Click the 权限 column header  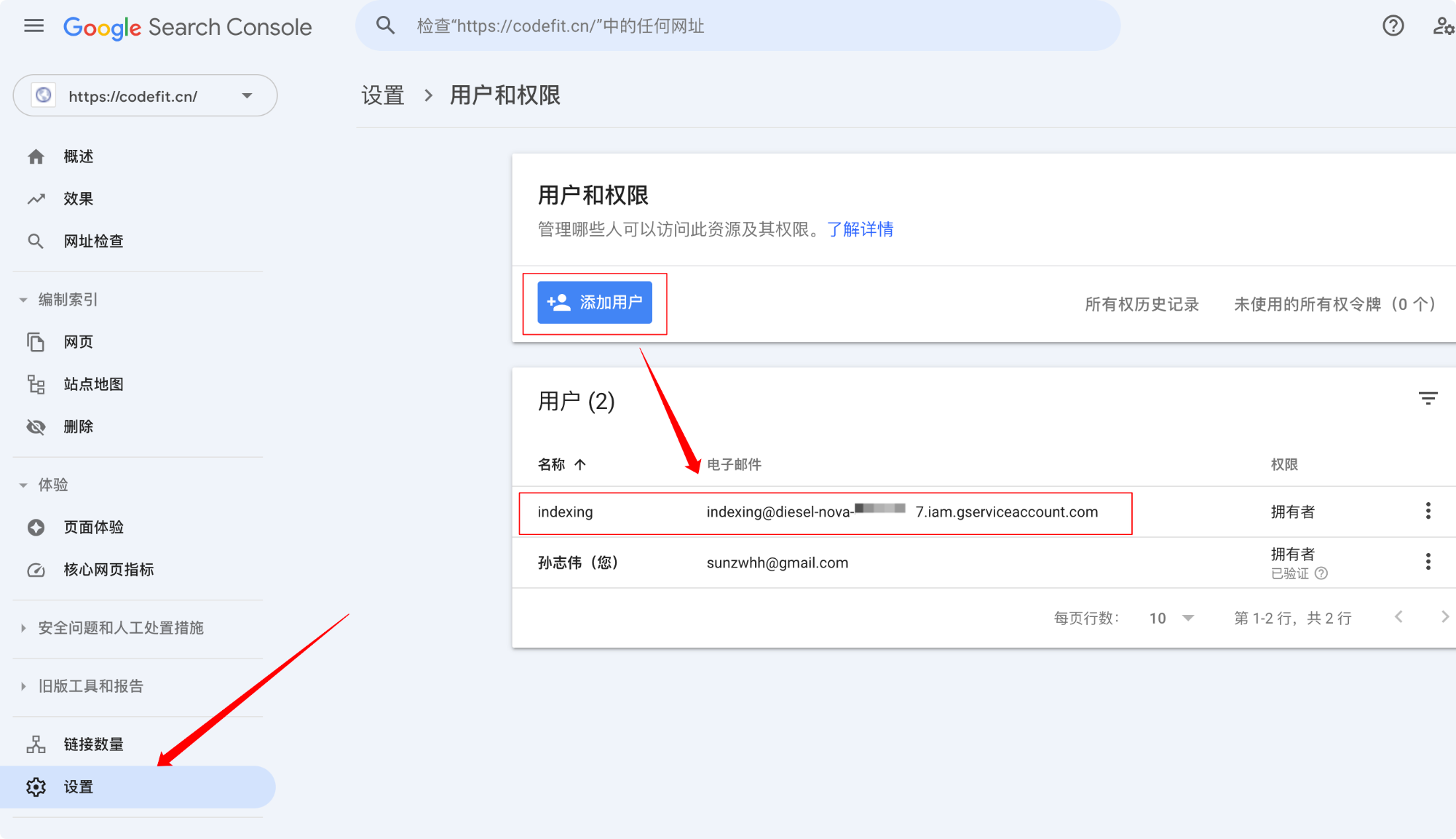click(x=1284, y=464)
